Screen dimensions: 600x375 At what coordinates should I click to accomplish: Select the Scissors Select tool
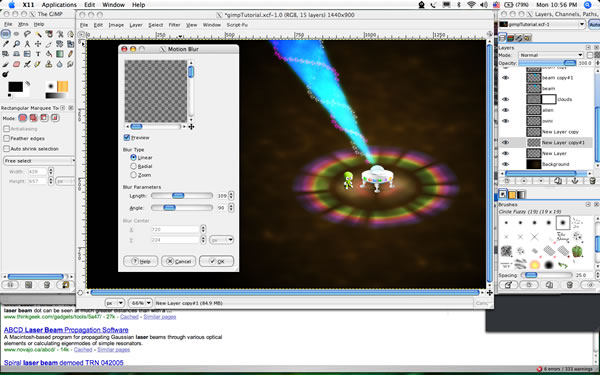[60, 34]
